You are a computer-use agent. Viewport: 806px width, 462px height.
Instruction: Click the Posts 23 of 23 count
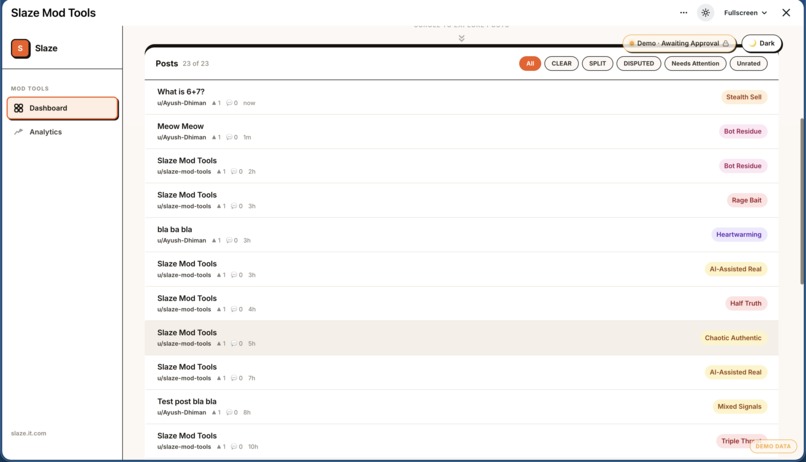(195, 64)
